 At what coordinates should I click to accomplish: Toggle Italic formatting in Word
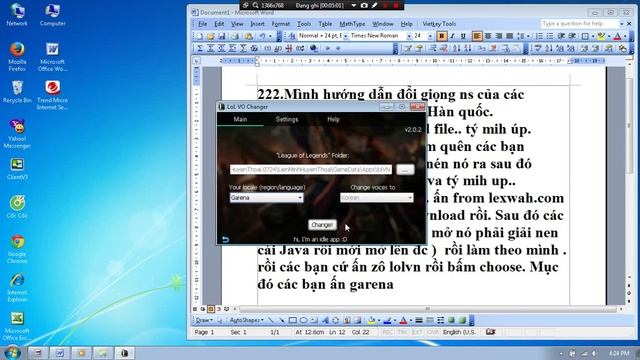point(452,36)
